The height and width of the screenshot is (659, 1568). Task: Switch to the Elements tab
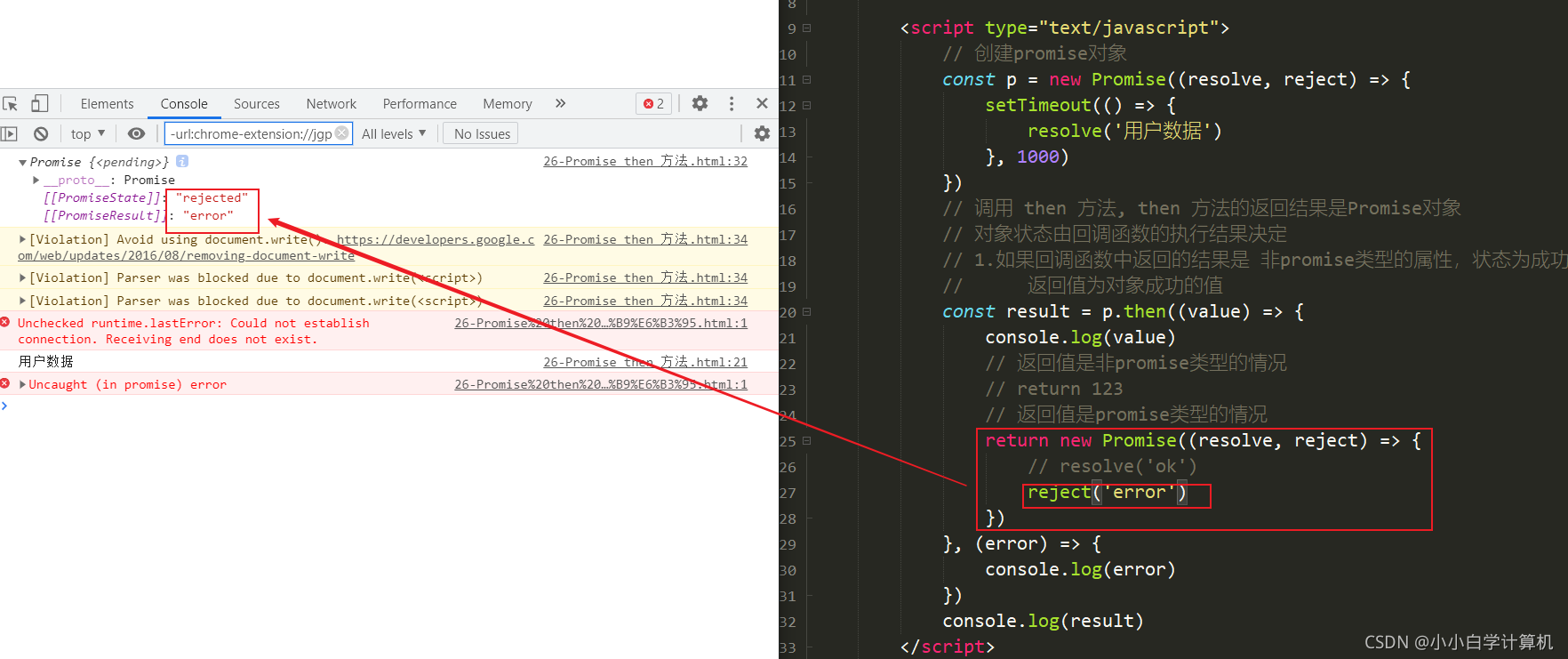click(107, 104)
